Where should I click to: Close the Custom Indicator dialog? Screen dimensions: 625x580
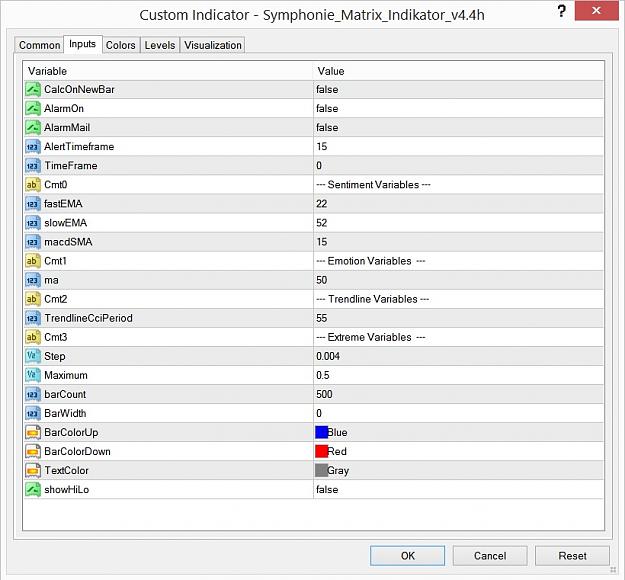(x=596, y=11)
